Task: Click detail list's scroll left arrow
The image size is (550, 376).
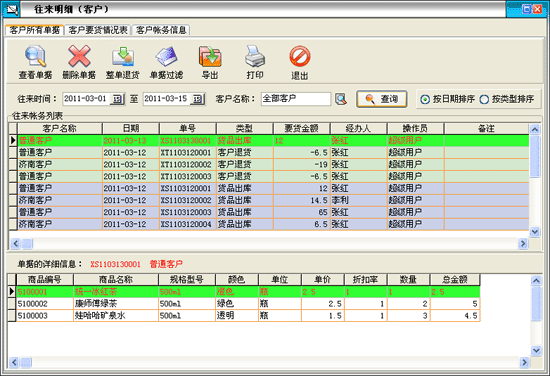Action: click(x=14, y=362)
